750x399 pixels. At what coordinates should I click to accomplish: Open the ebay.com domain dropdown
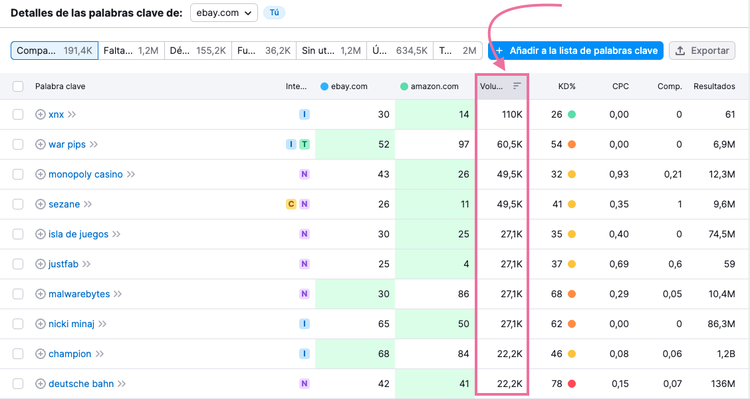224,13
